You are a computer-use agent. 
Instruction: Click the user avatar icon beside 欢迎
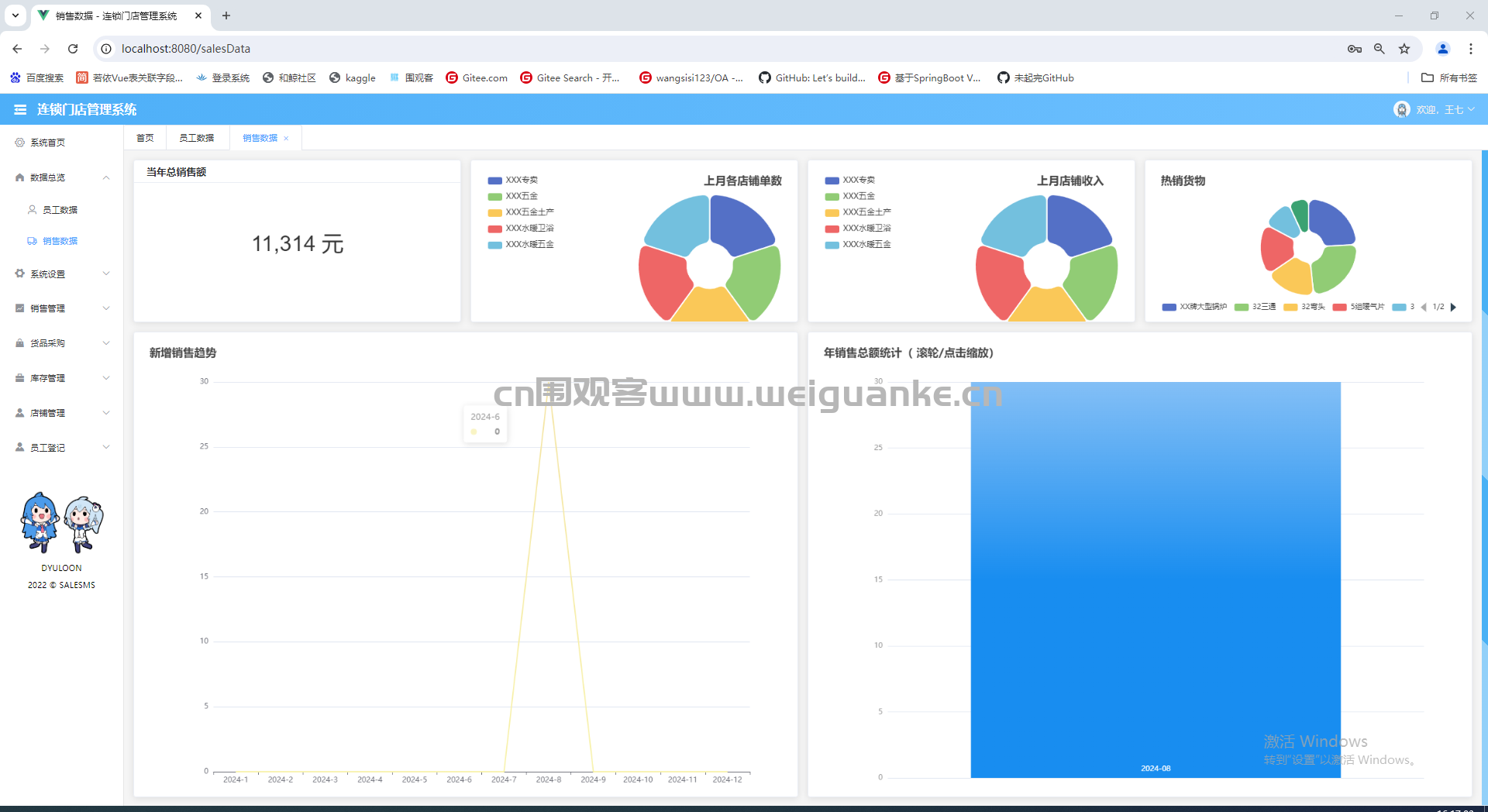pyautogui.click(x=1401, y=110)
